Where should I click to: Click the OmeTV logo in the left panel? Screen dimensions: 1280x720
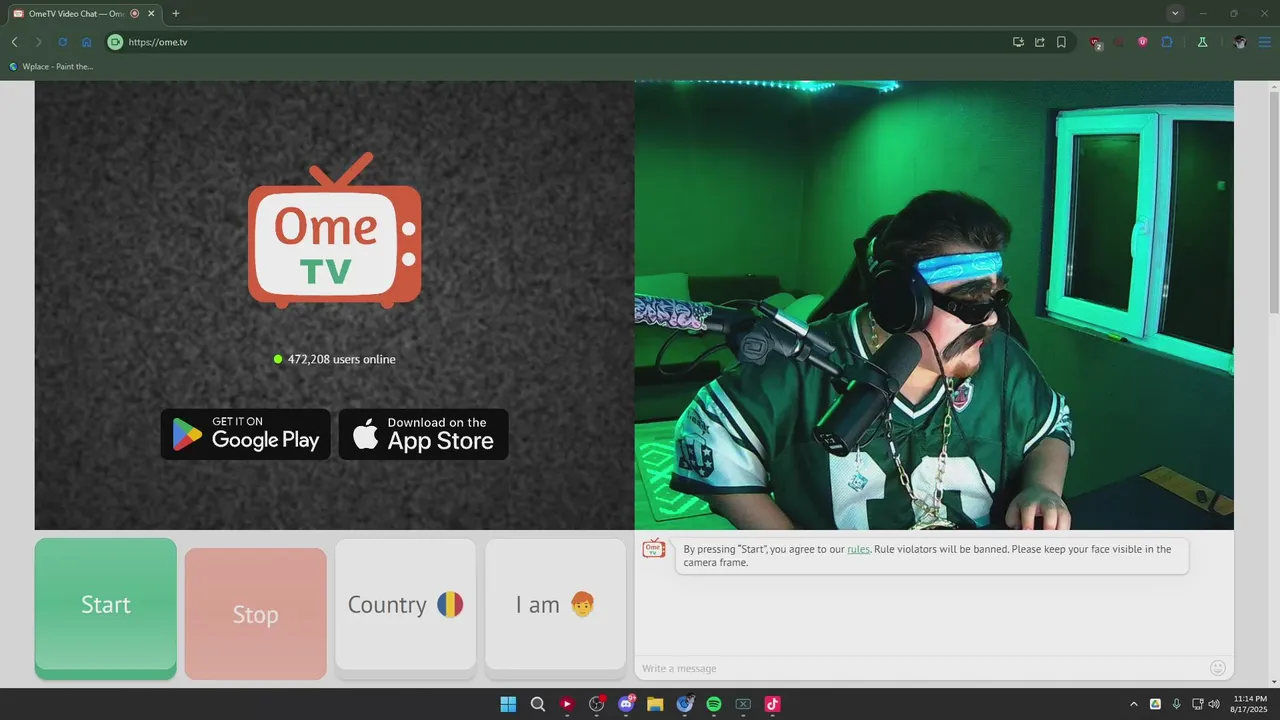point(335,230)
